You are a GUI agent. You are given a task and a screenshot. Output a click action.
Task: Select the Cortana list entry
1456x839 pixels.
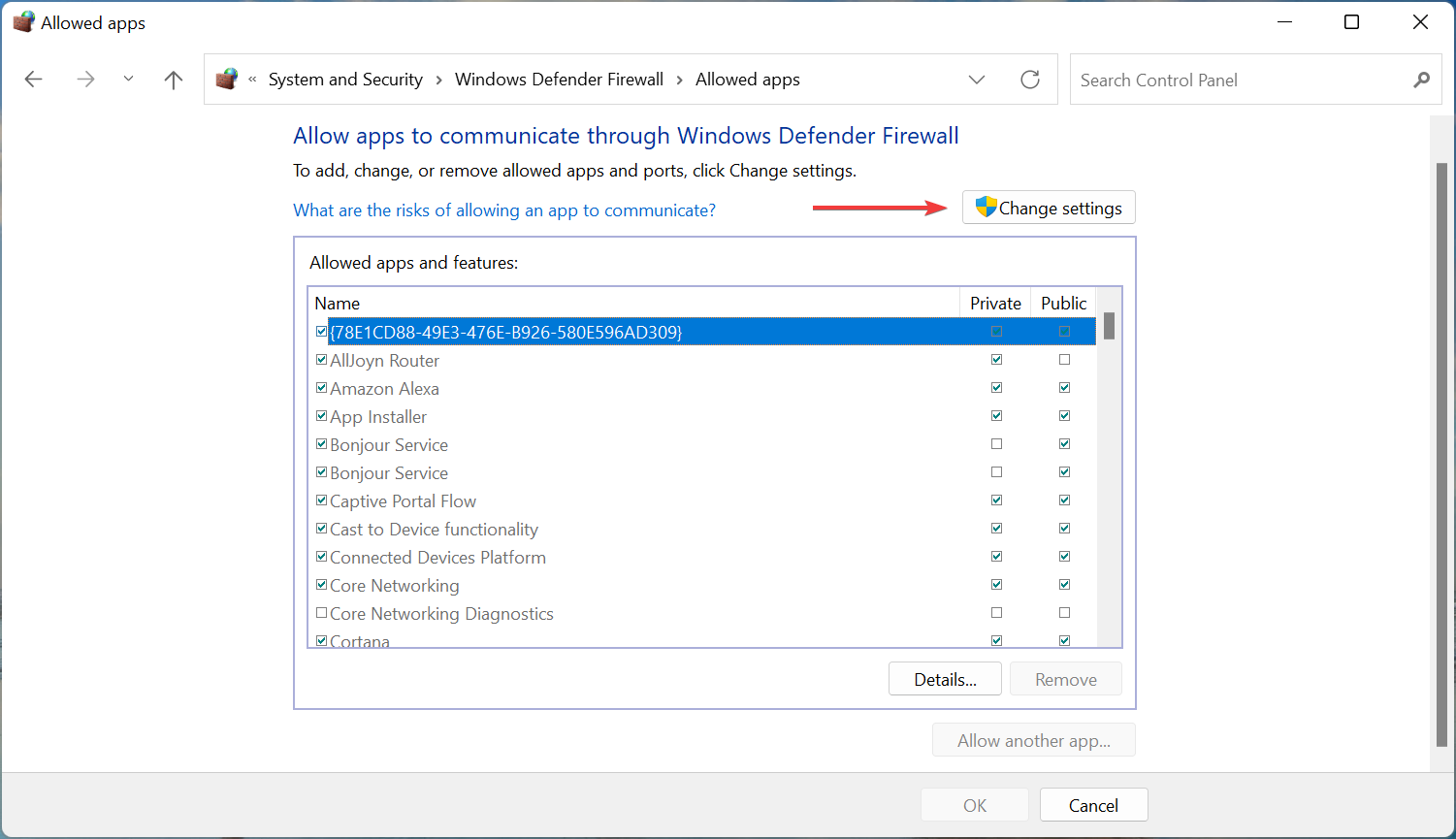[x=360, y=640]
